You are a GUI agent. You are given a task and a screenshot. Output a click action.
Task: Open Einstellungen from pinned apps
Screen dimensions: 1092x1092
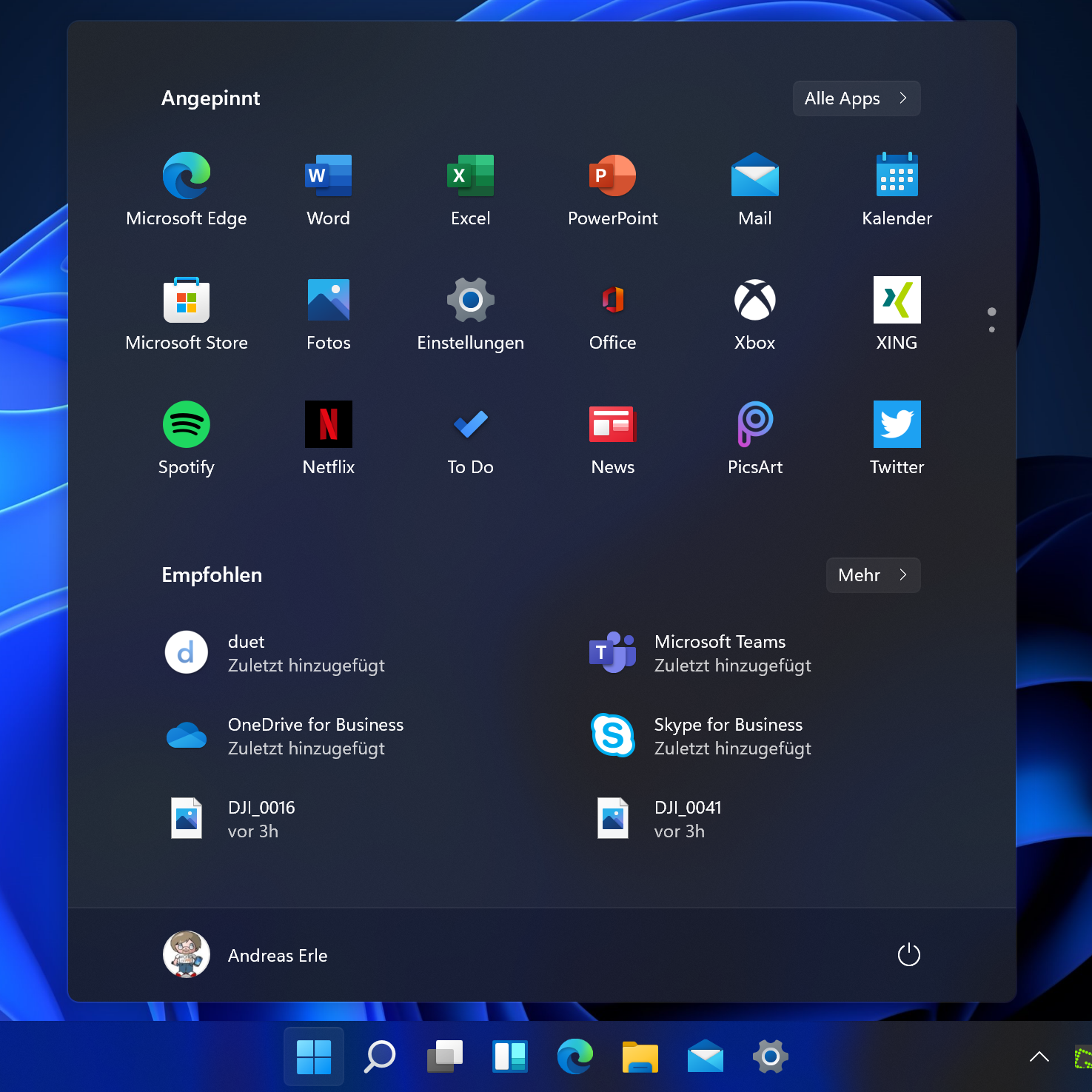pos(471,315)
